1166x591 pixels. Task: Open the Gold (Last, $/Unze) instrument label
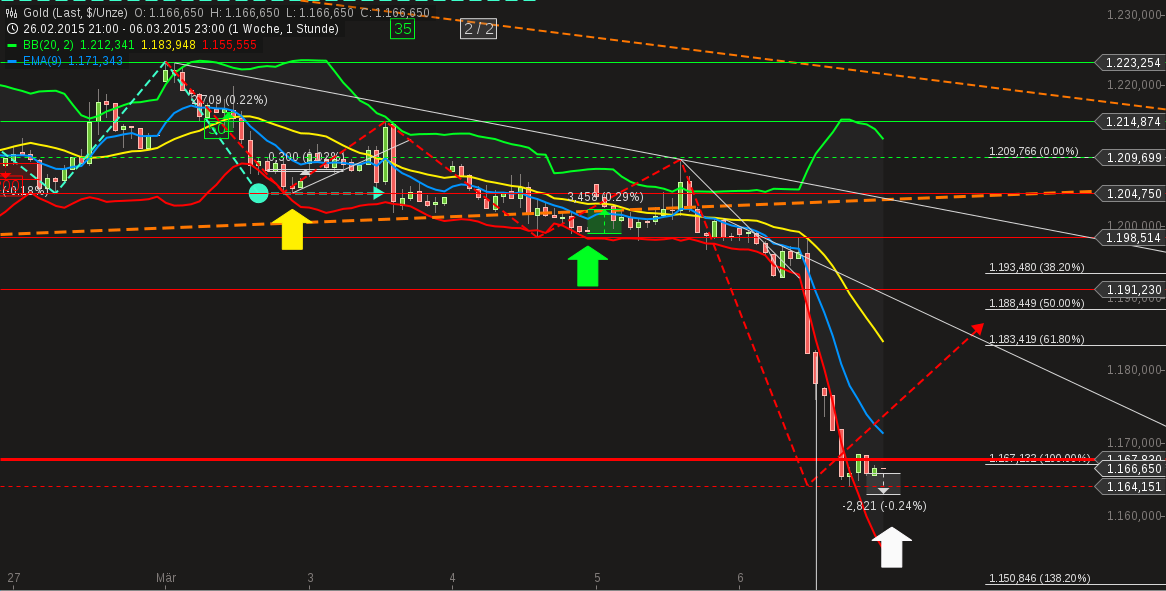75,13
